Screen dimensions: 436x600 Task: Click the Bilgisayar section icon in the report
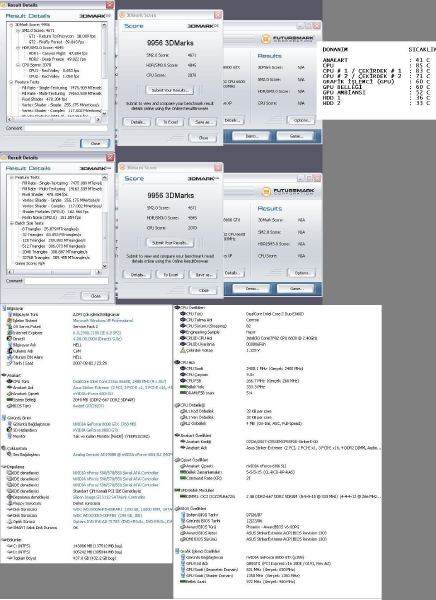[4, 308]
